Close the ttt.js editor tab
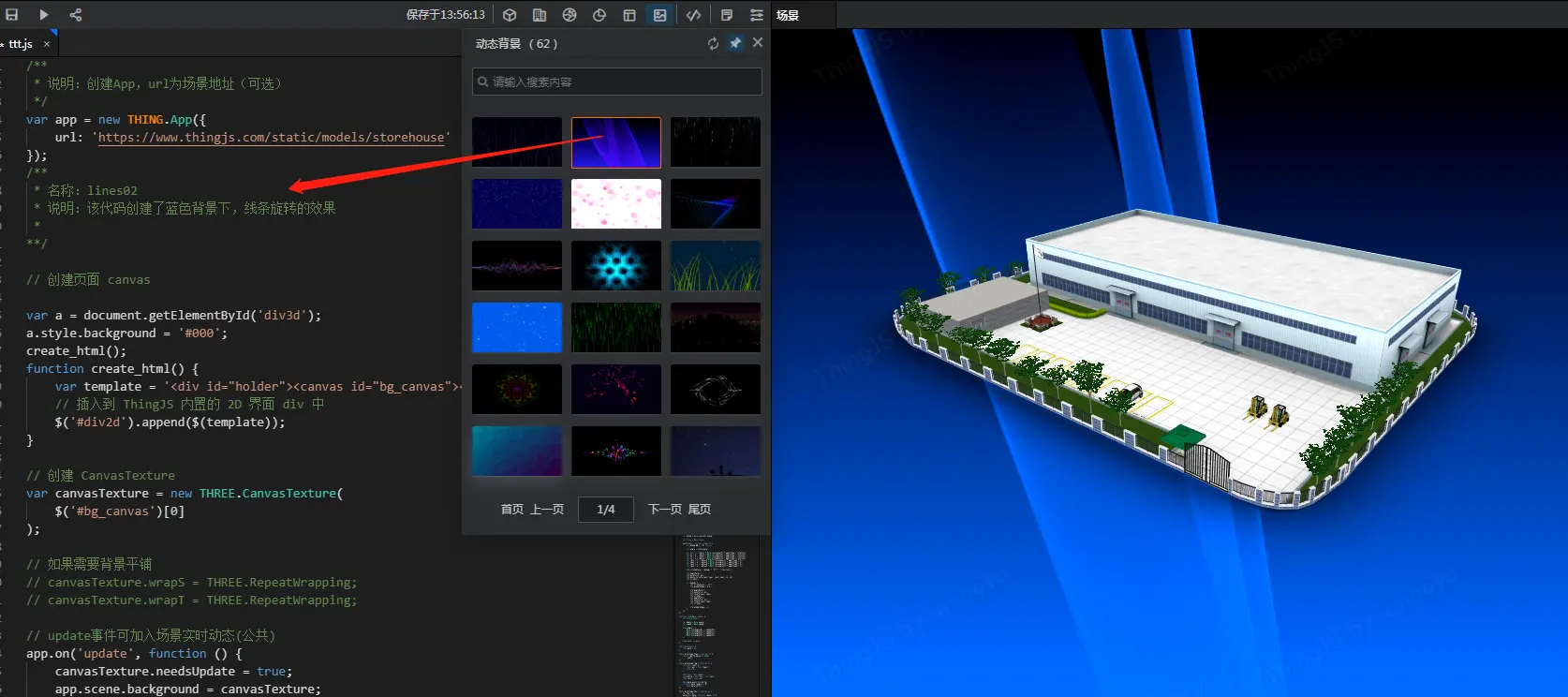 coord(47,44)
